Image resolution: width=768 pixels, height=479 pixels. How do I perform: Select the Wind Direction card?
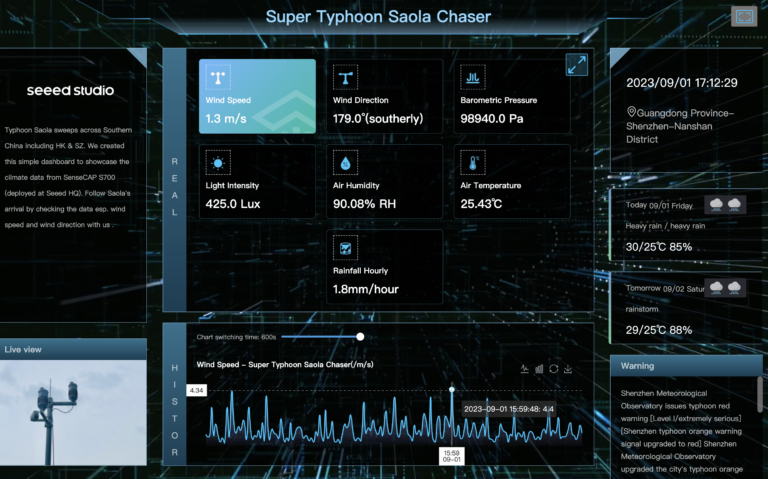coord(385,96)
